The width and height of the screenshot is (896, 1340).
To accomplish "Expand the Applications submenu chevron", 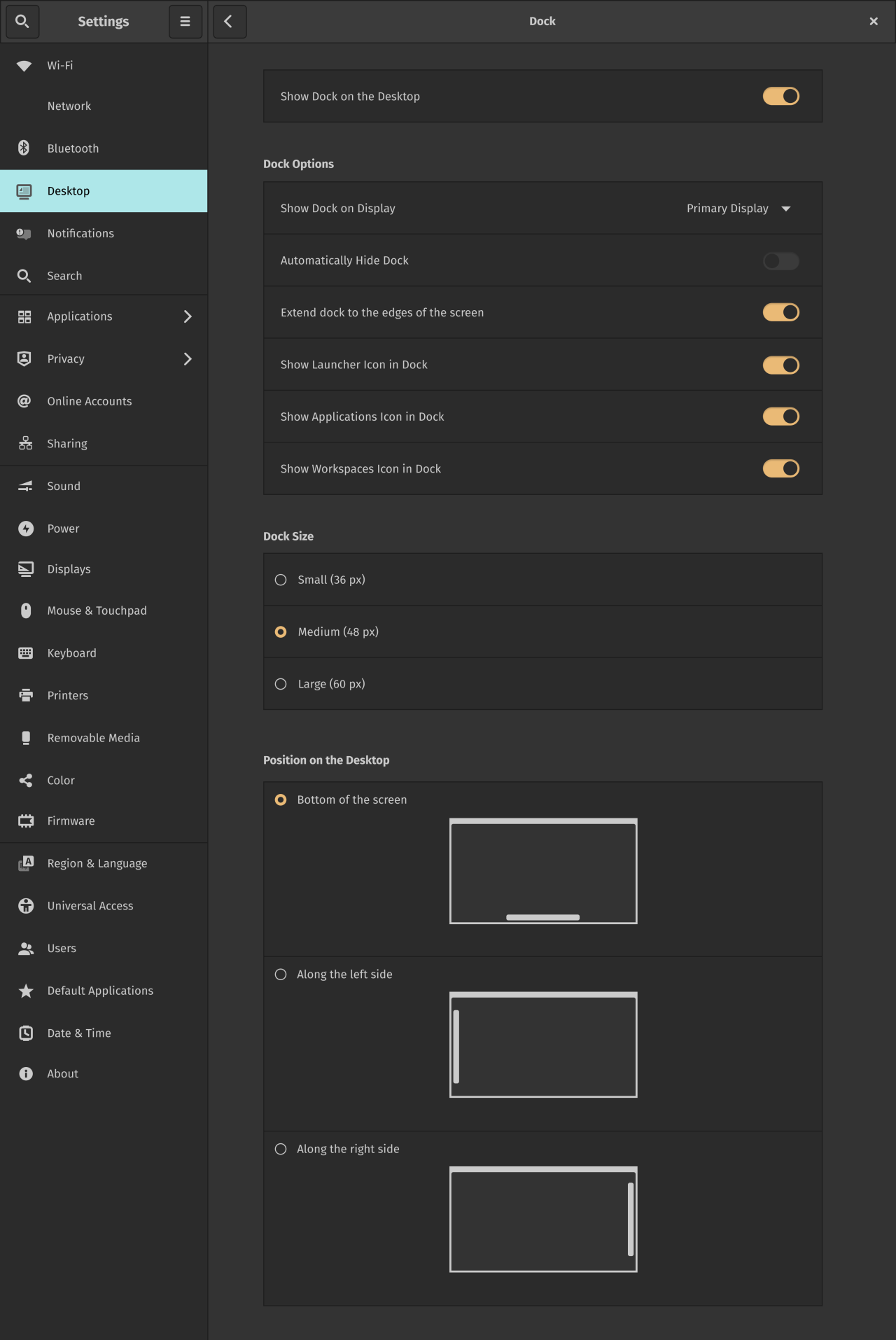I will tap(187, 316).
